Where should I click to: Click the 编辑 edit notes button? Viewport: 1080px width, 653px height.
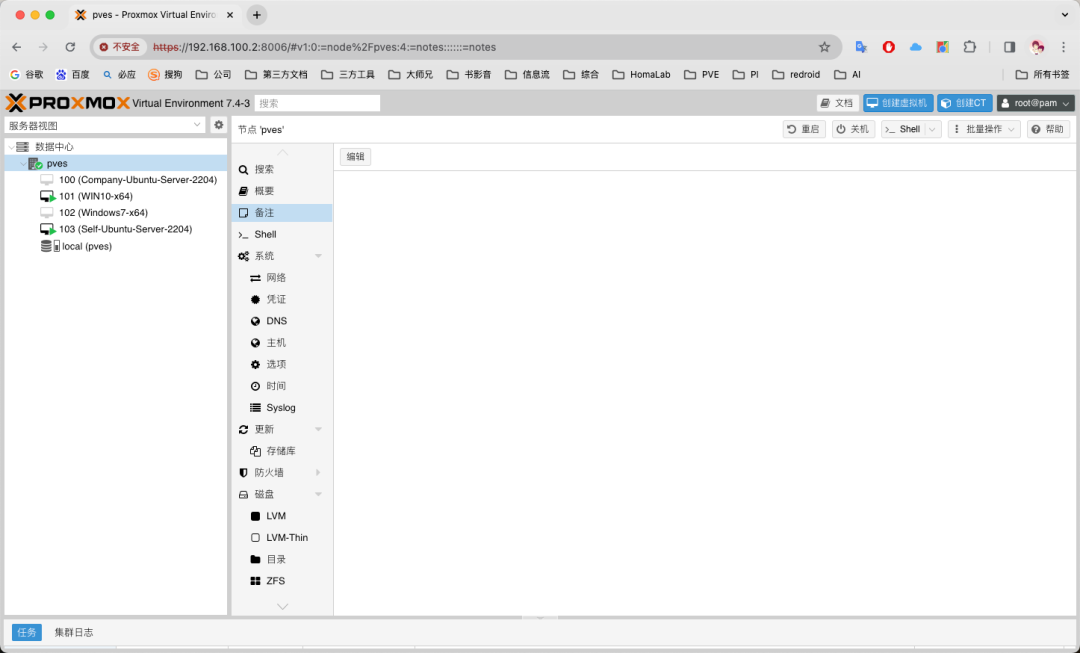tap(355, 156)
